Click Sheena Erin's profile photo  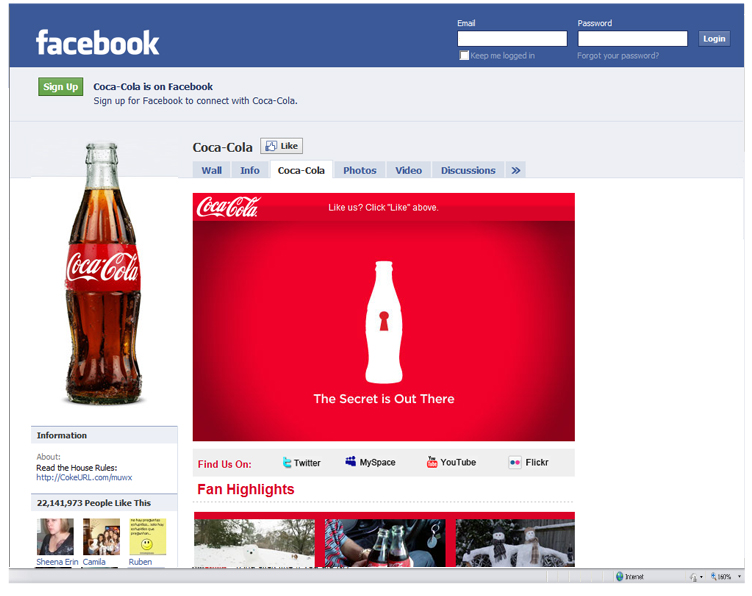tap(56, 537)
